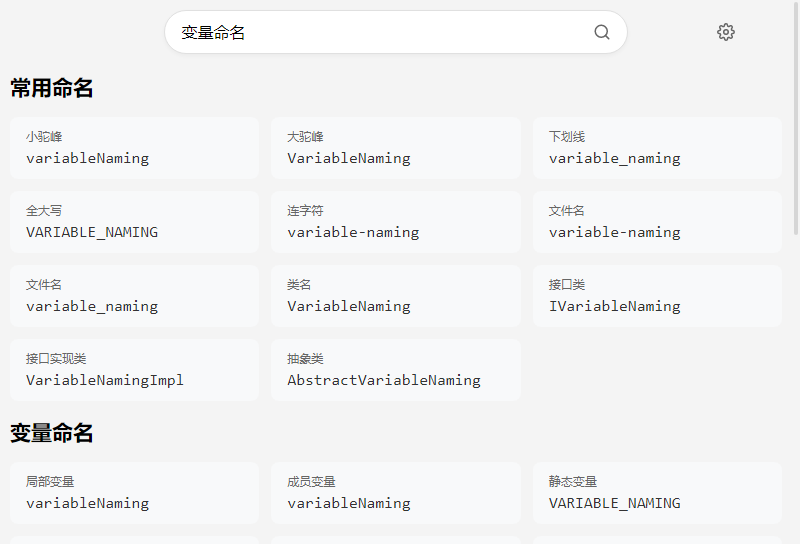Select the 连字符 variable-naming card

pyautogui.click(x=395, y=222)
